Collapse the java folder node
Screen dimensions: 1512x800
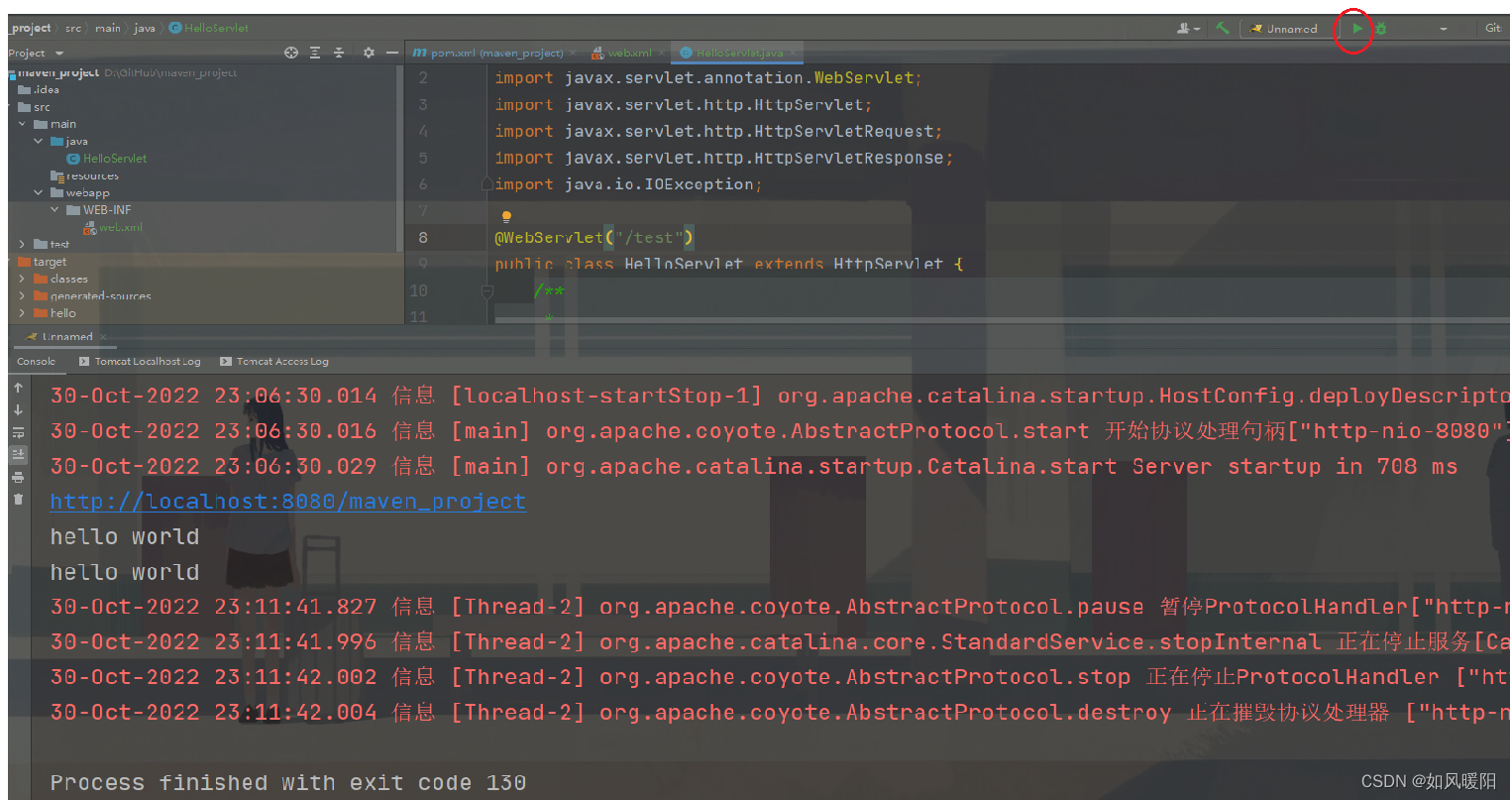pyautogui.click(x=39, y=141)
